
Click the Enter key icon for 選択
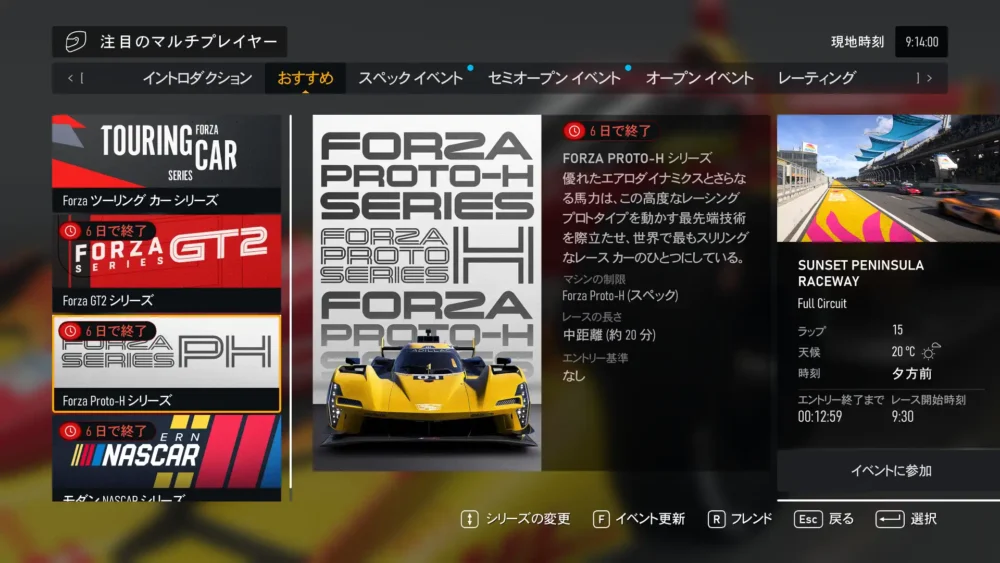[x=890, y=519]
